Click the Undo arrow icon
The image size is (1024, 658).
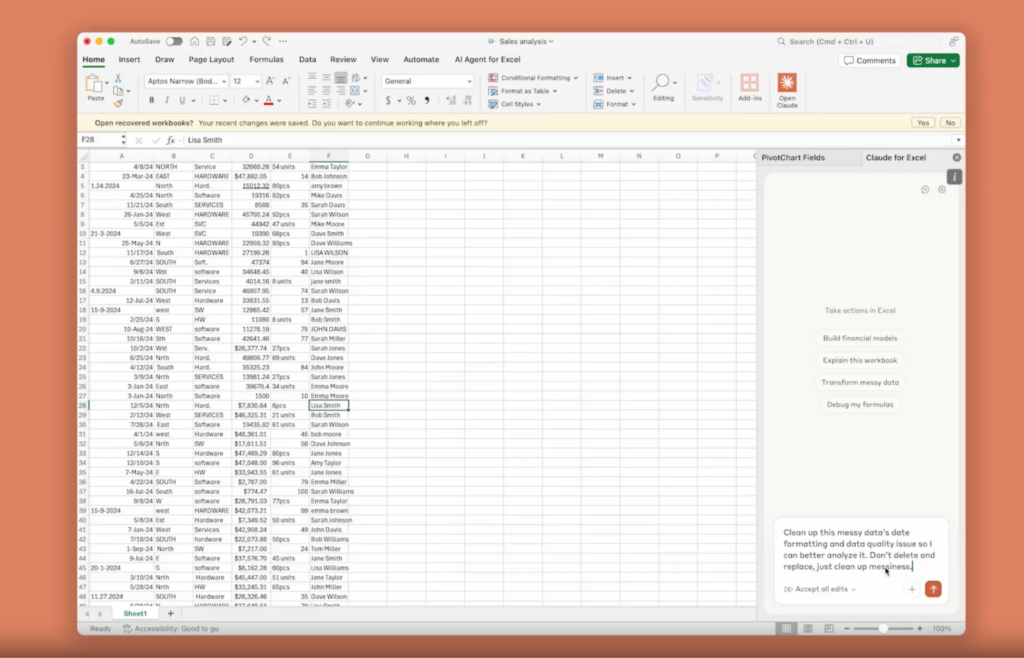(242, 41)
